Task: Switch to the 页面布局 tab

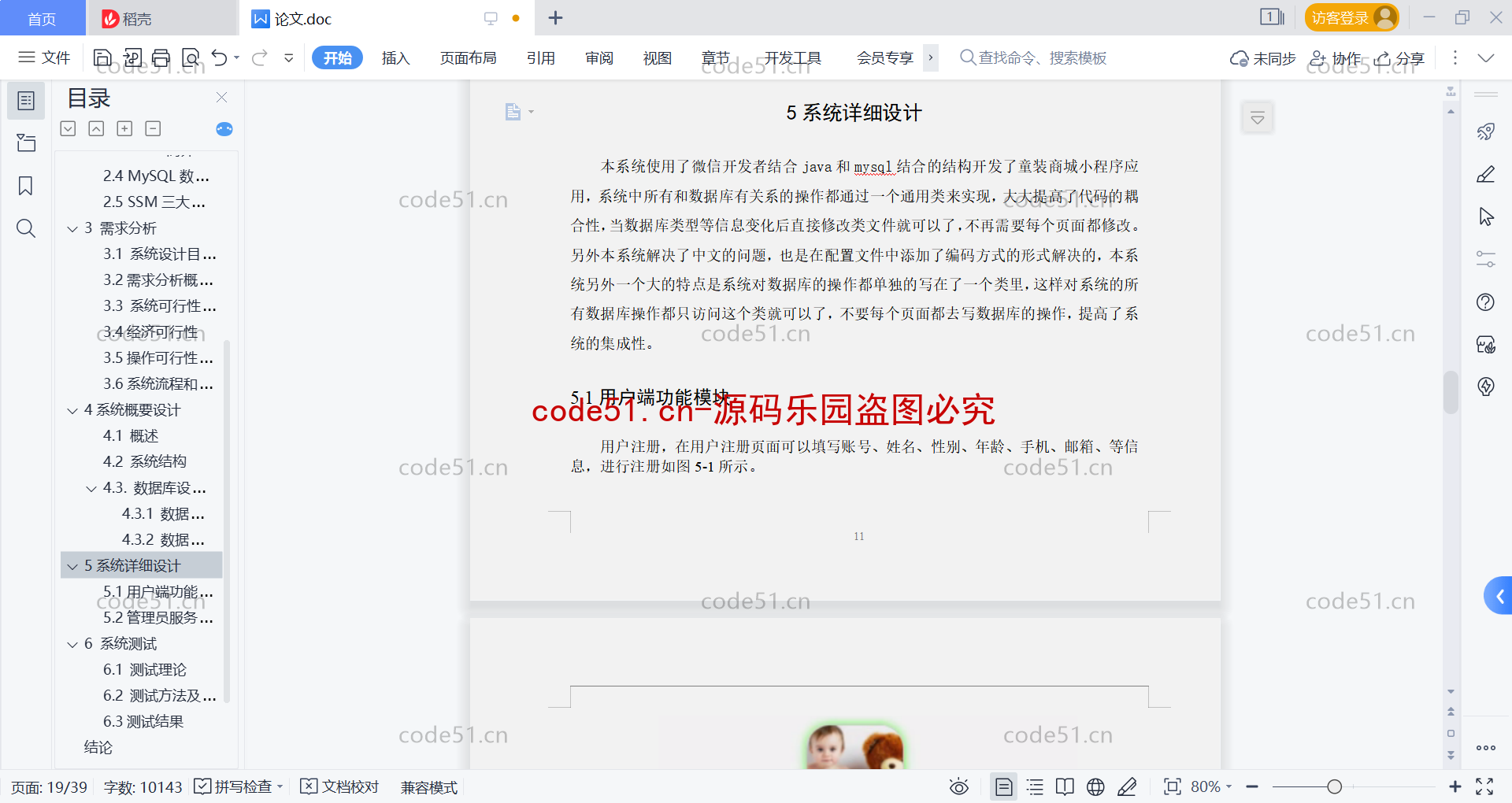Action: (469, 57)
